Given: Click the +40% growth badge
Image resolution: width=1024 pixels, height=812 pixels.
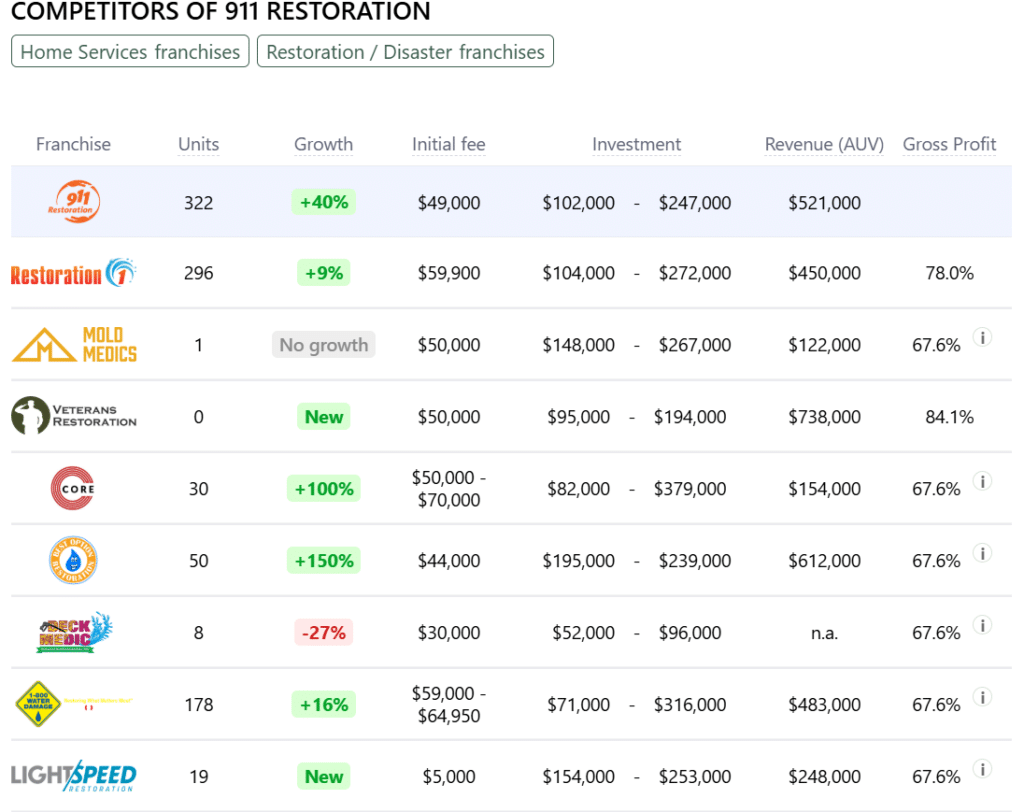Looking at the screenshot, I should (323, 202).
